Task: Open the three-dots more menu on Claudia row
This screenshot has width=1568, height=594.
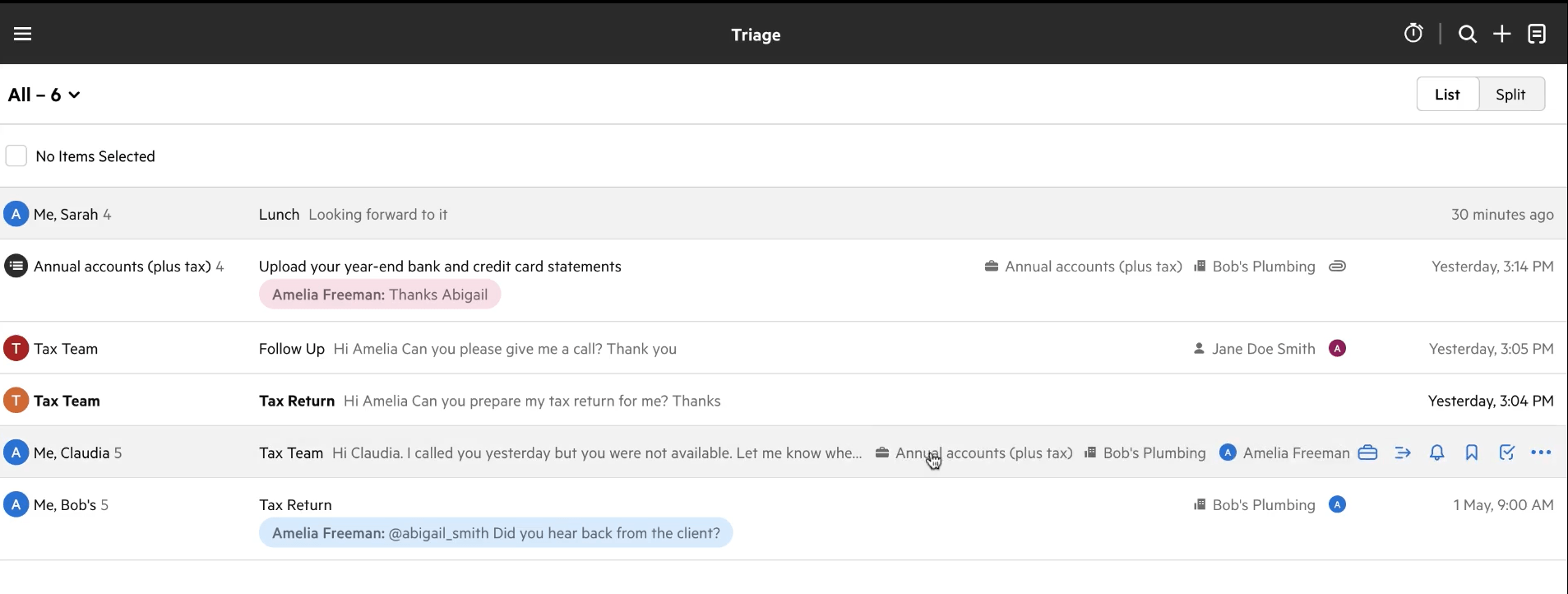Action: tap(1541, 452)
